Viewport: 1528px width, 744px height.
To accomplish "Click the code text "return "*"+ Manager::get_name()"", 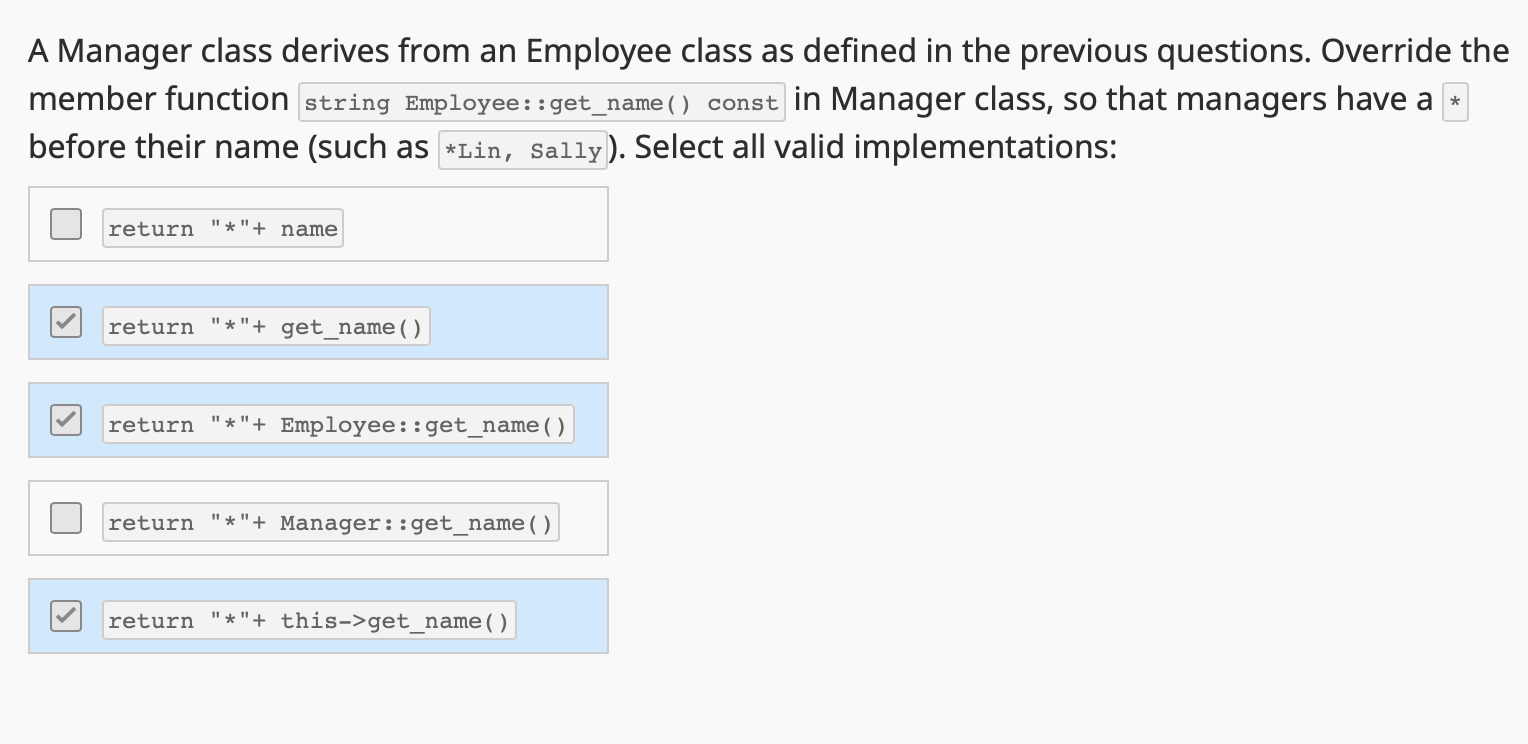I will coord(330,522).
